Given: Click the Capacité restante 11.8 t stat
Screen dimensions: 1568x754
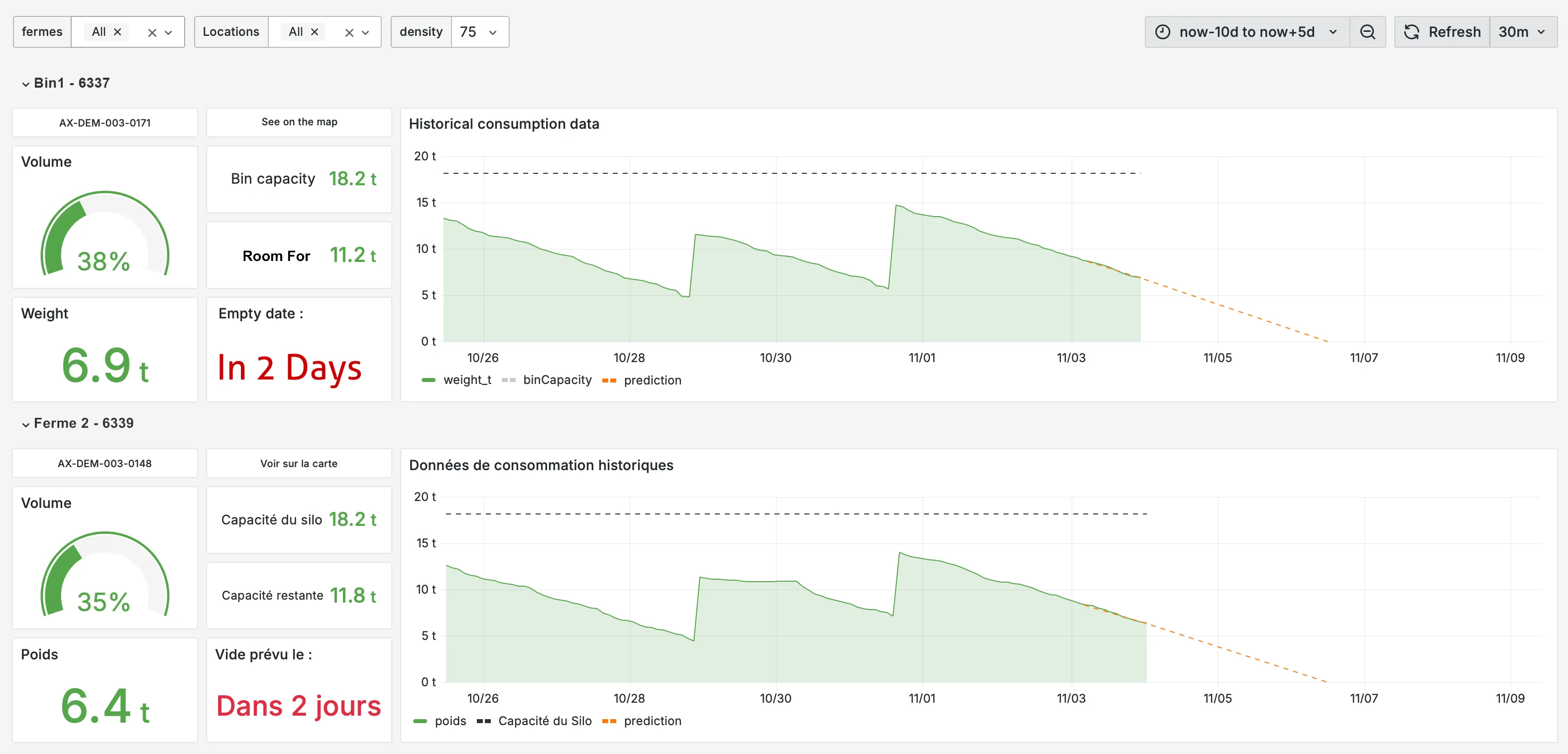Looking at the screenshot, I should 299,595.
